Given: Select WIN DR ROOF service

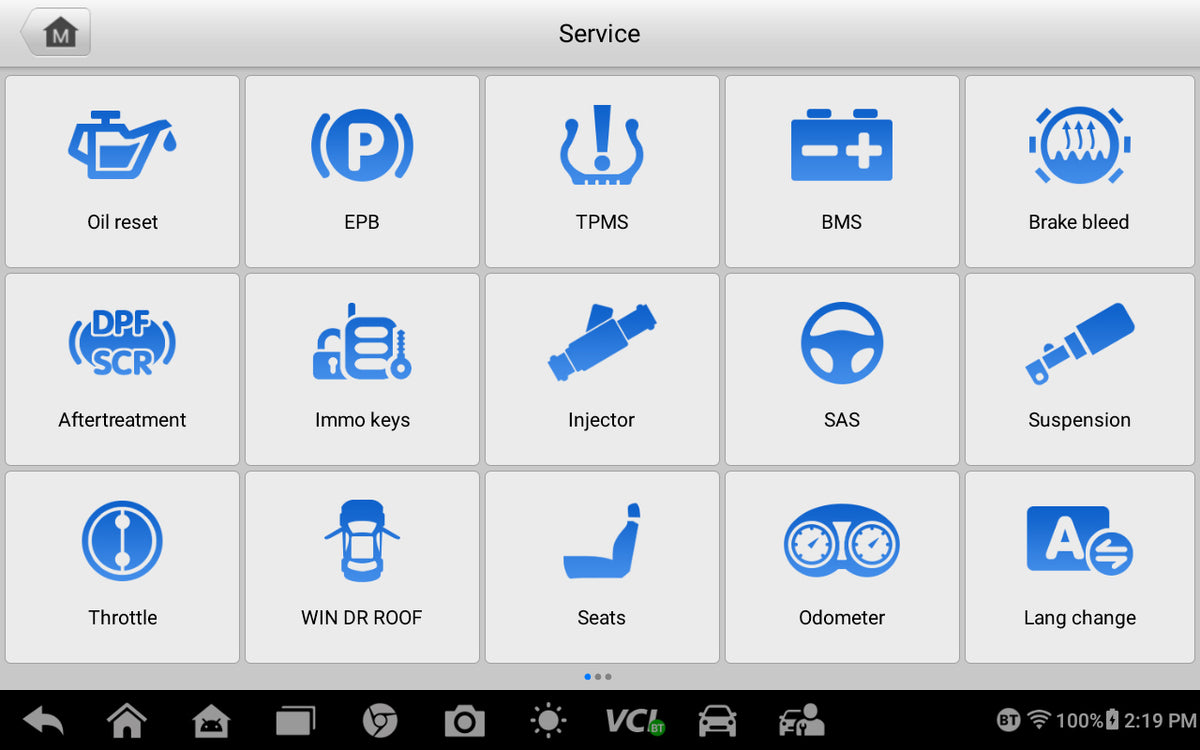Looking at the screenshot, I should (362, 567).
